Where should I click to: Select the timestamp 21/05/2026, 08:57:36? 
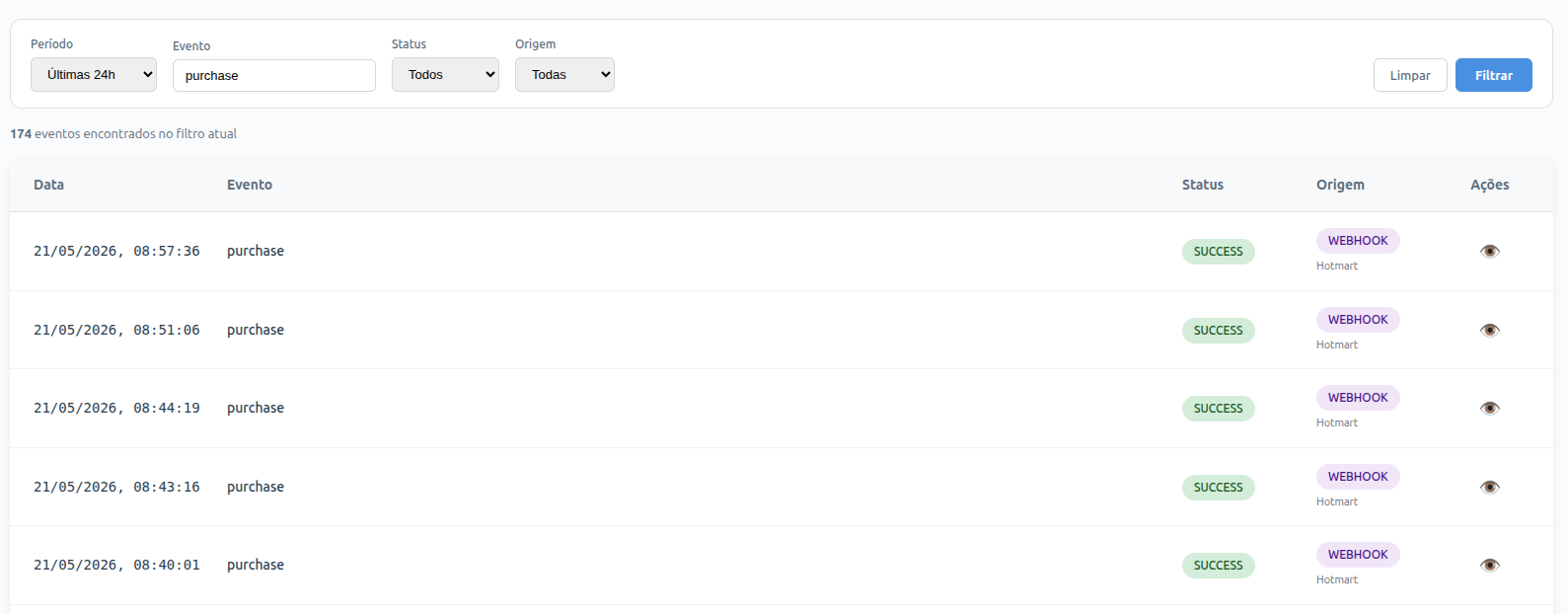click(116, 251)
